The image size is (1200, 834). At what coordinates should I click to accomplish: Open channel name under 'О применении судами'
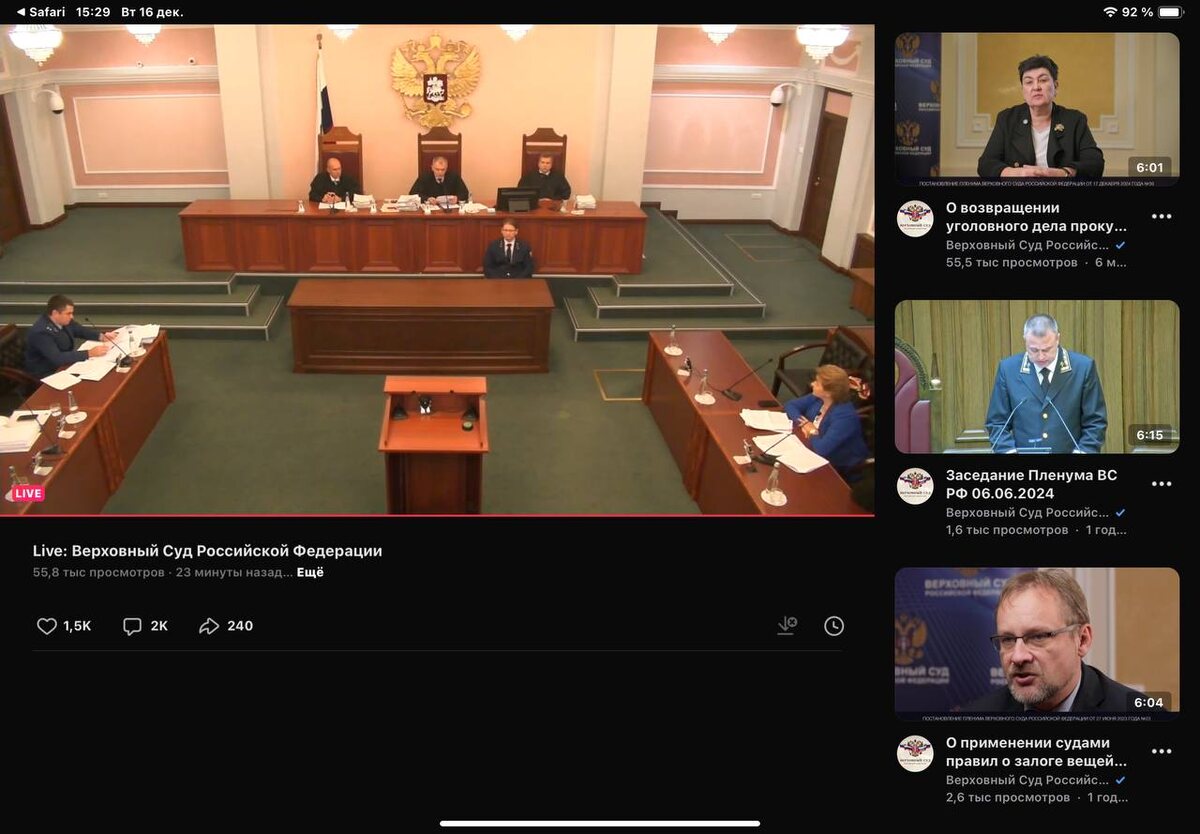tap(1028, 780)
